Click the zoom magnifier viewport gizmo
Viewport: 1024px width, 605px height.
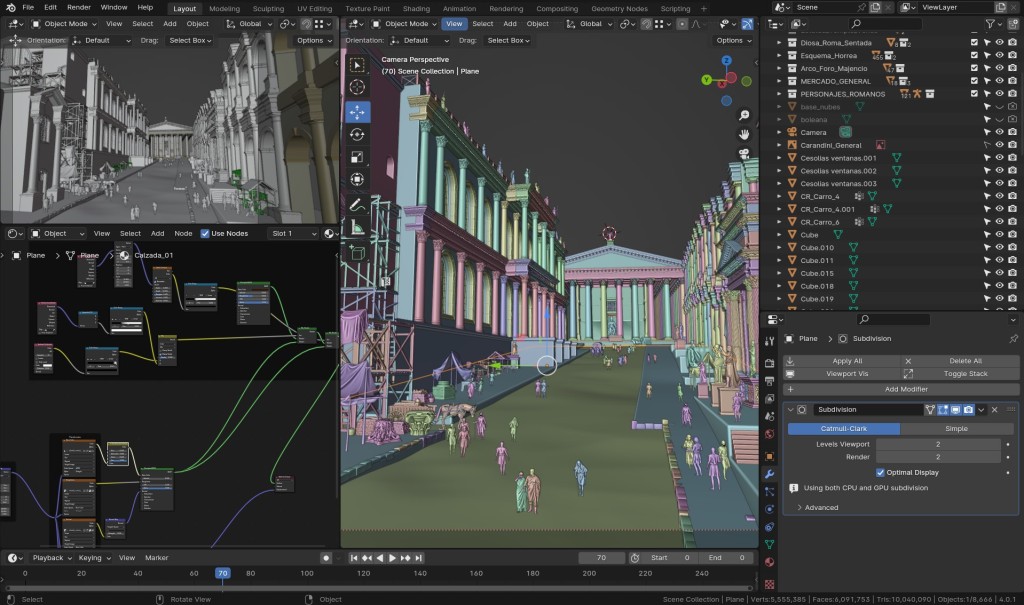point(744,112)
